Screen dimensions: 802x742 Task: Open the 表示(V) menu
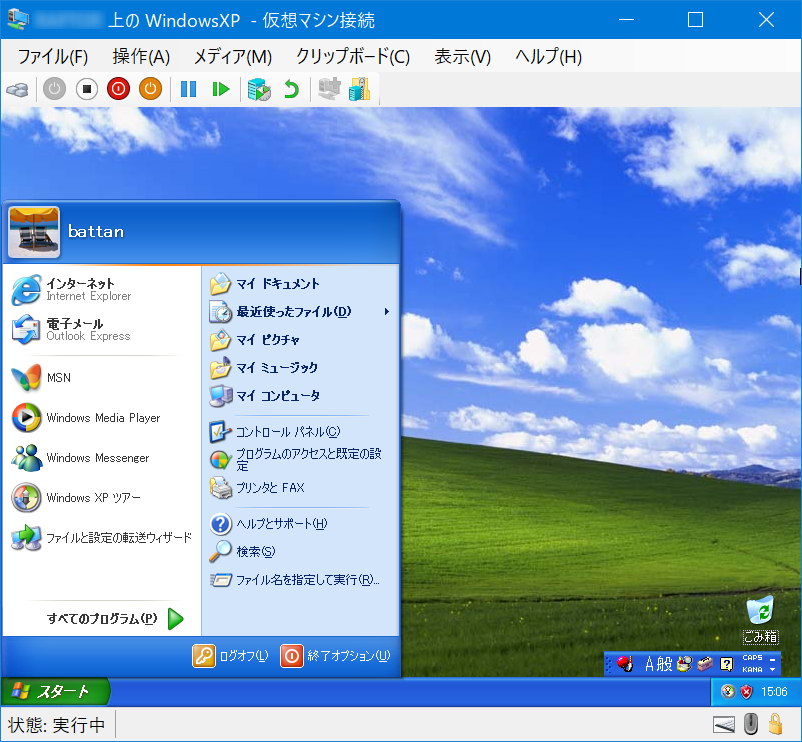click(462, 56)
